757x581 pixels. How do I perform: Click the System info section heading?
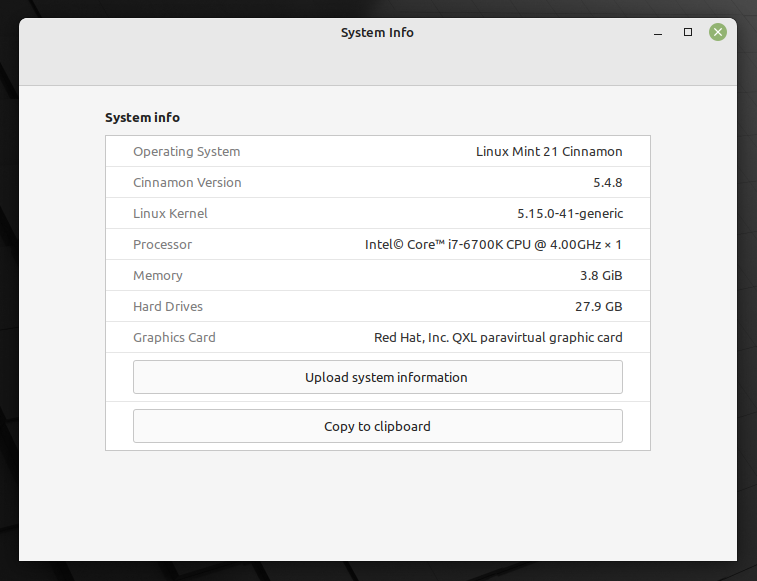click(x=142, y=117)
